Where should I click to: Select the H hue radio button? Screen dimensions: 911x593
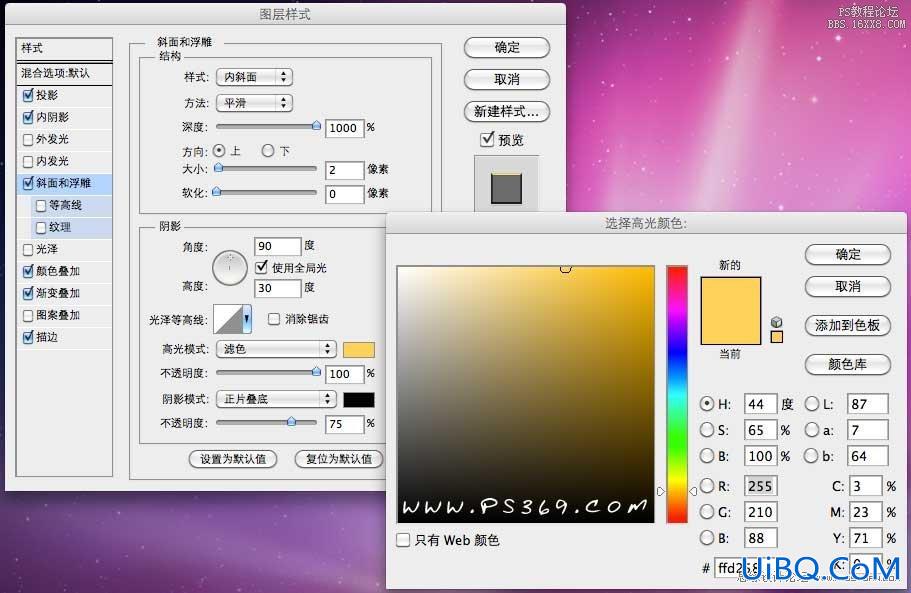tap(706, 404)
